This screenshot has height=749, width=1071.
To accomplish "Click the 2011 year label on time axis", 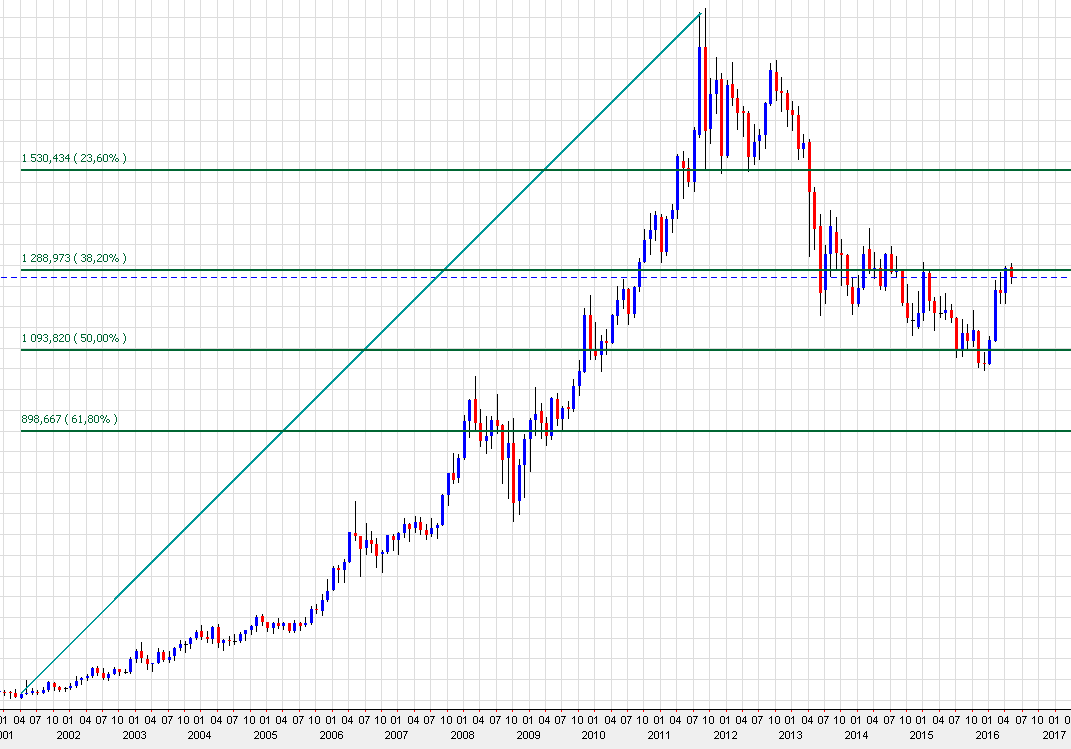I will 658,735.
